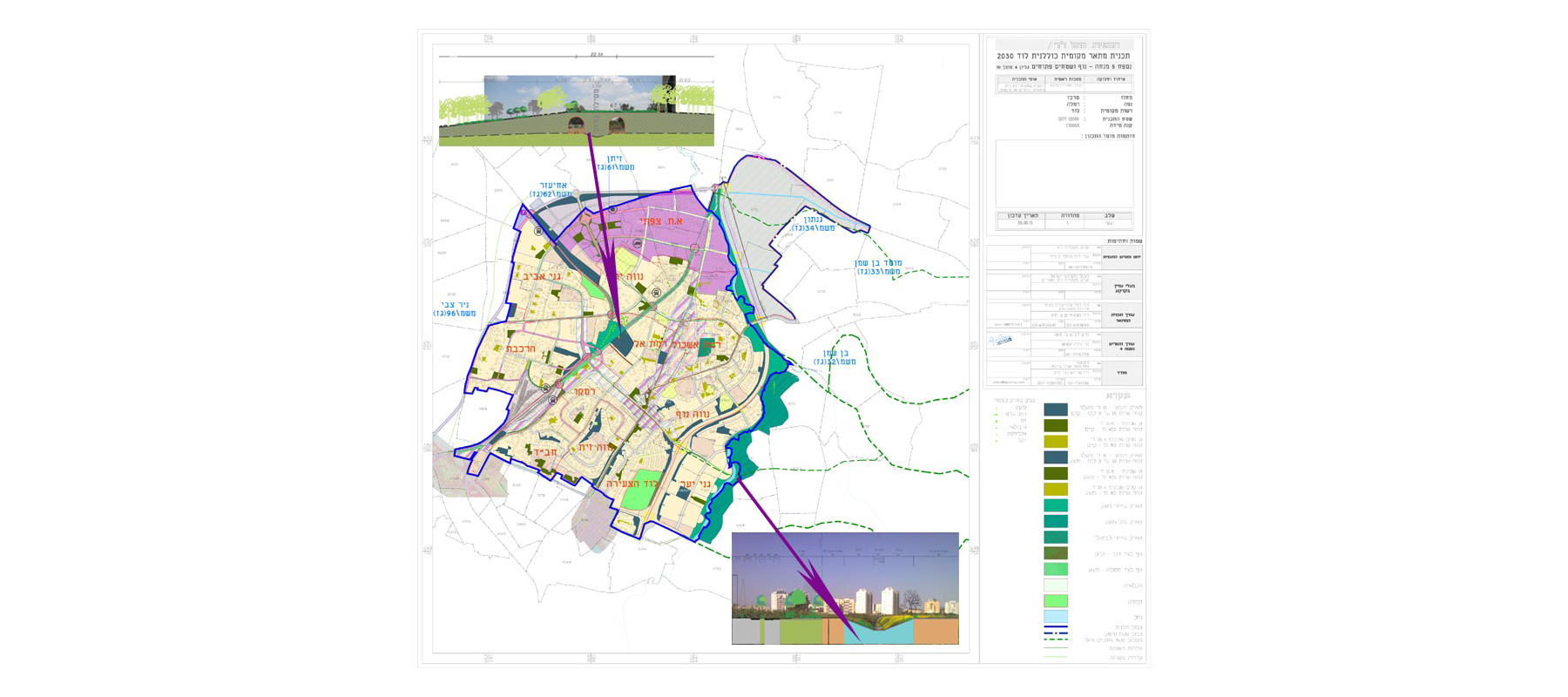Click the top road cross-section illustration
1568x697 pixels.
point(576,111)
